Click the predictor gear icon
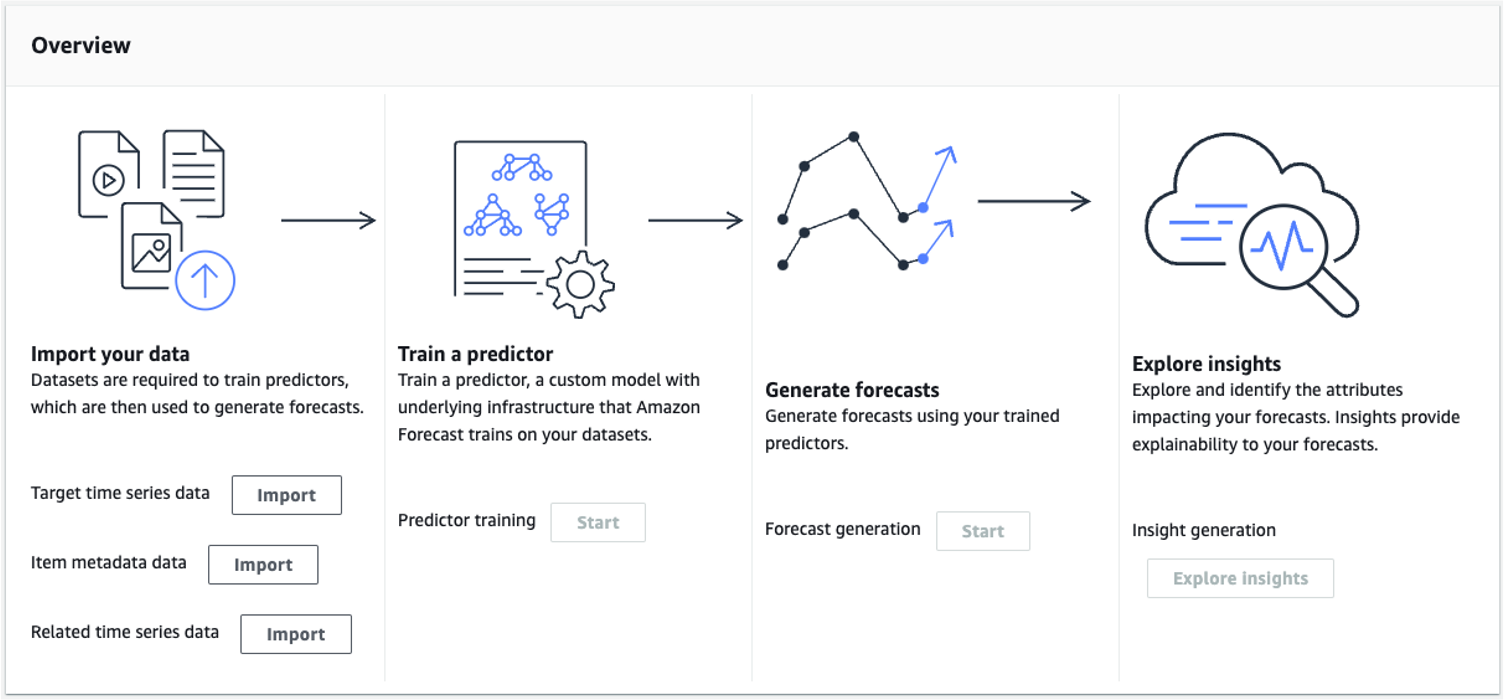Screen dimensions: 1504x700 coord(581,285)
